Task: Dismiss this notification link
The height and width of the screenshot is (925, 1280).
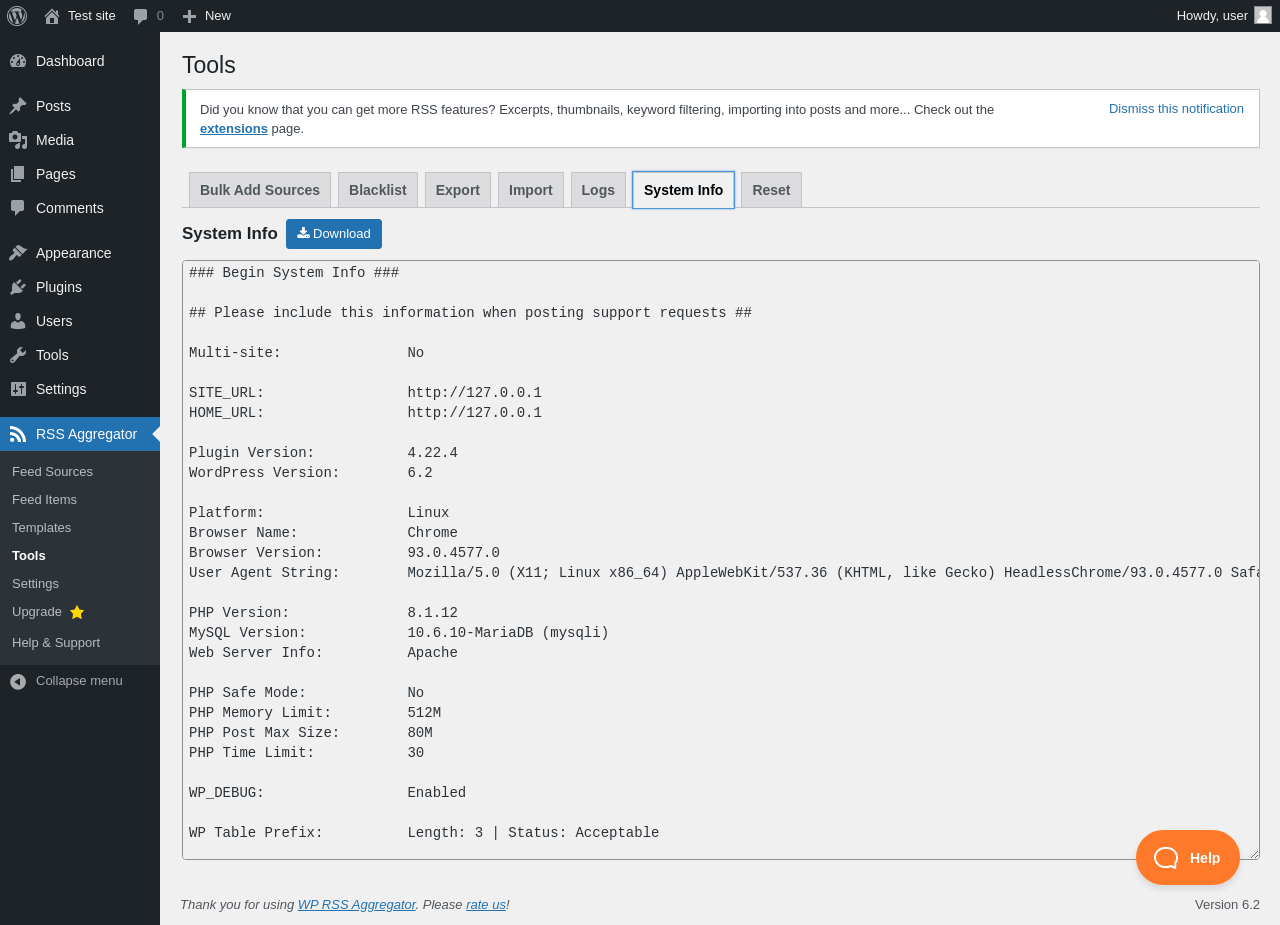Action: (1176, 108)
